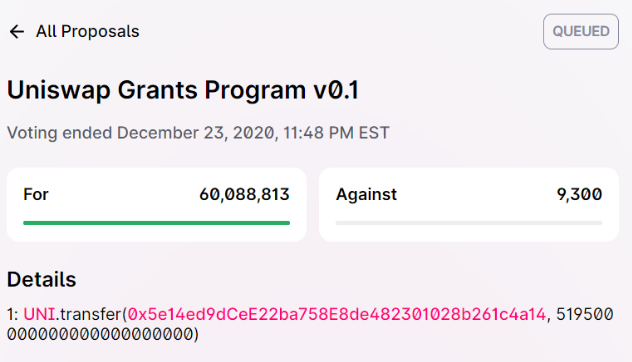Screen dimensions: 632x362
Task: Click the back arrow icon
Action: pos(17,31)
